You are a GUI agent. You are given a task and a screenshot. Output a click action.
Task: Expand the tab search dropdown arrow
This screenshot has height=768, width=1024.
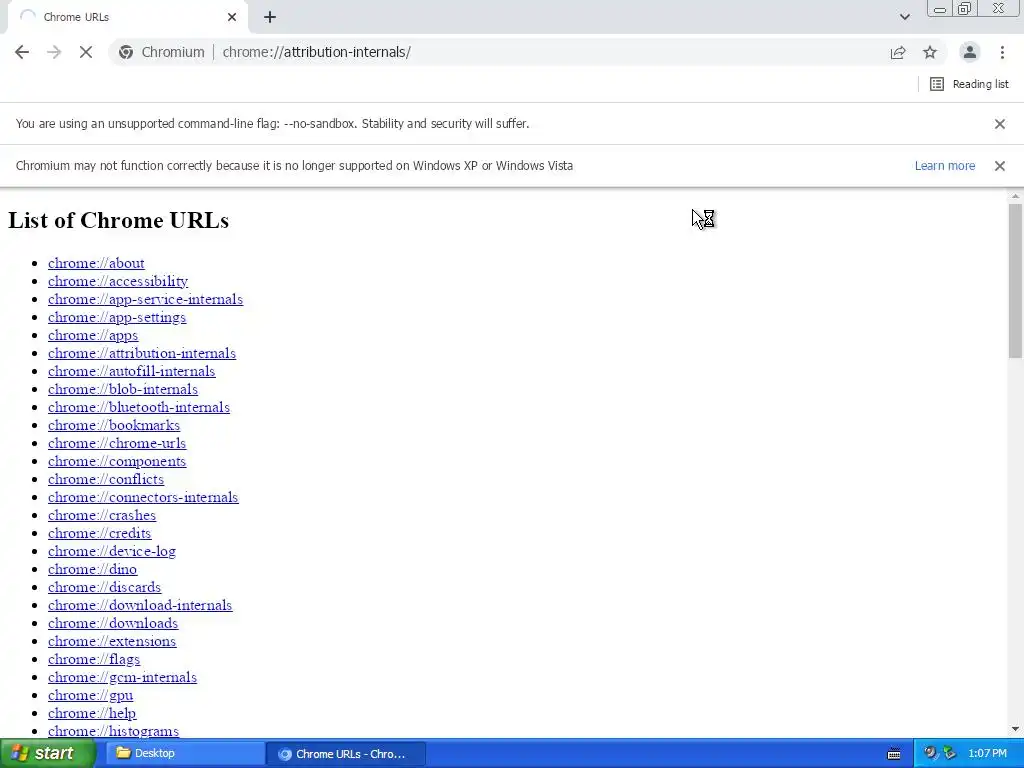[904, 17]
